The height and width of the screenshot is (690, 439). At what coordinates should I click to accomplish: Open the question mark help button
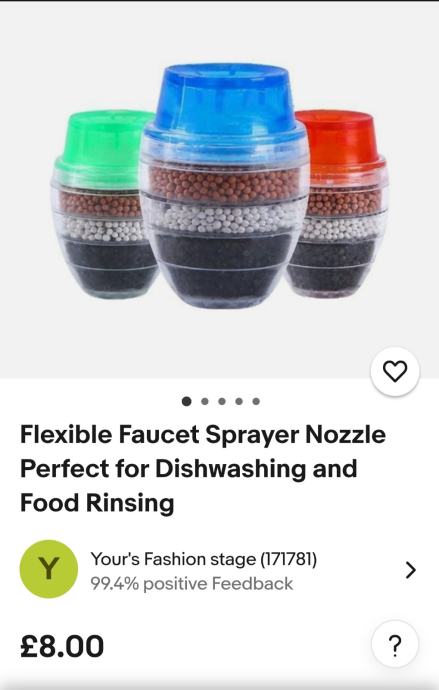tap(395, 645)
